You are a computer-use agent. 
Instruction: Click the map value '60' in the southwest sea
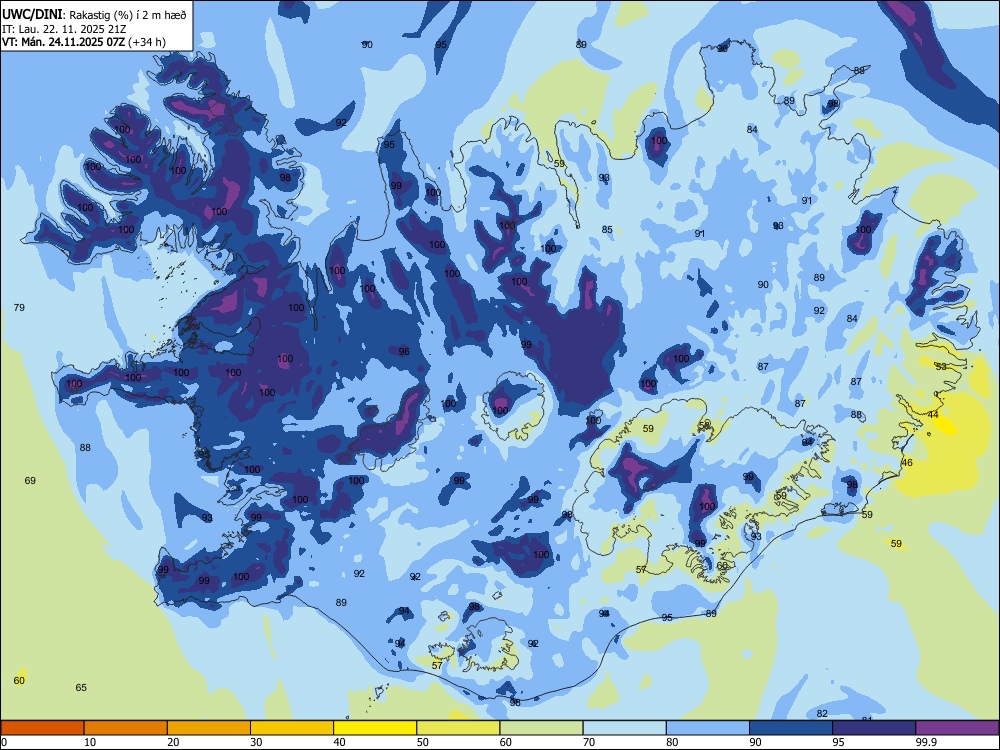click(x=19, y=680)
